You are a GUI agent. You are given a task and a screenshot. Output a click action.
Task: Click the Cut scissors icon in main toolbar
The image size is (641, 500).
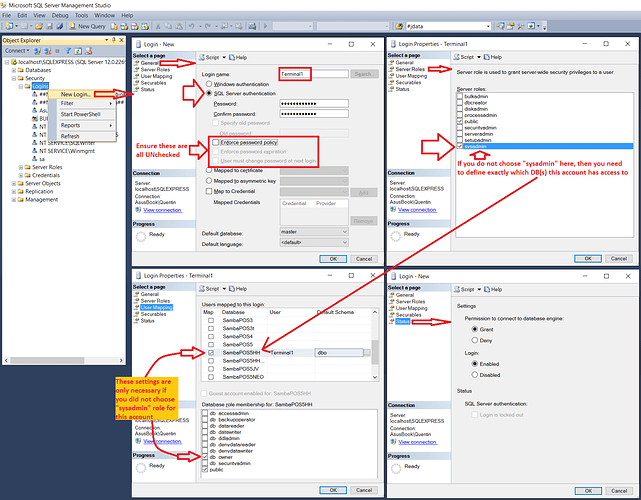pos(158,26)
